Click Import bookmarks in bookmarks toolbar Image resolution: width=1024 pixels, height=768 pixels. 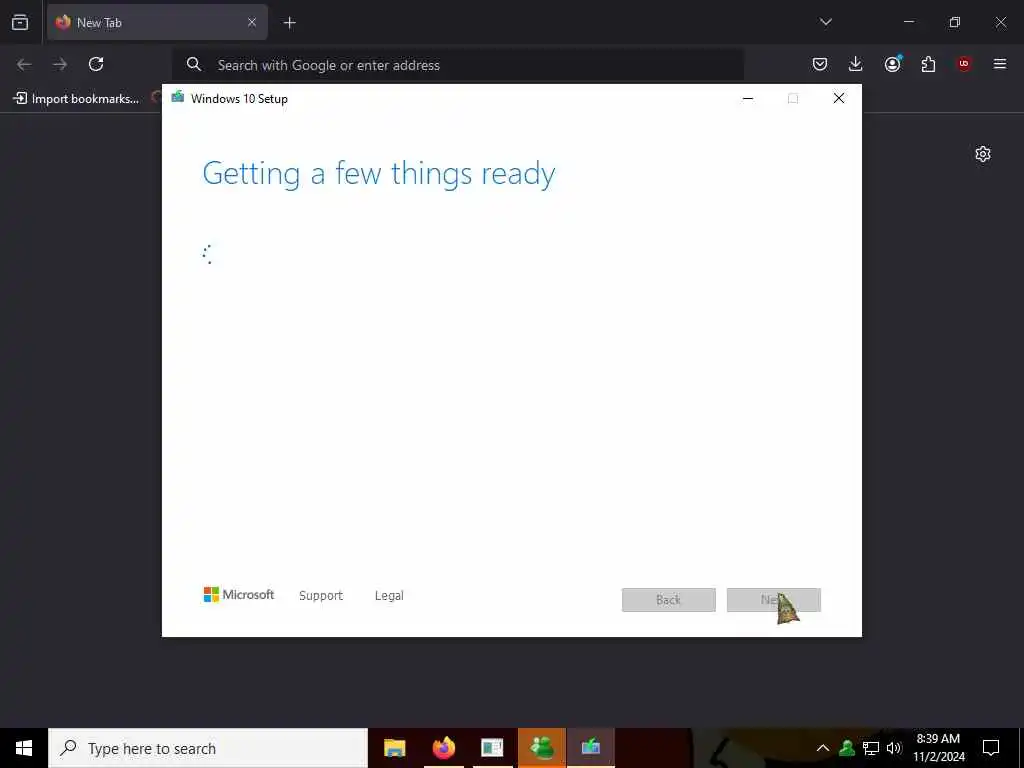pos(76,99)
